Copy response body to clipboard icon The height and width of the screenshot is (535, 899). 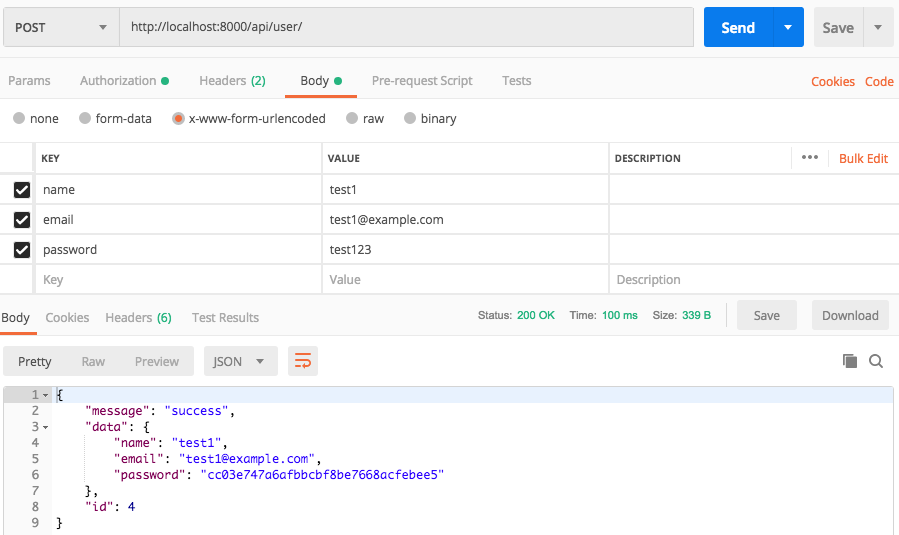tap(850, 361)
